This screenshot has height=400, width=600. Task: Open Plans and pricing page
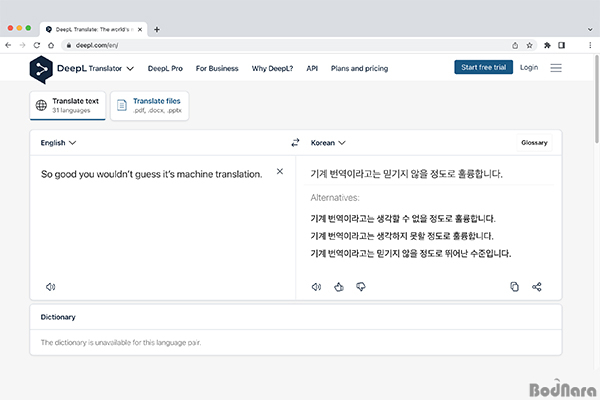[359, 69]
